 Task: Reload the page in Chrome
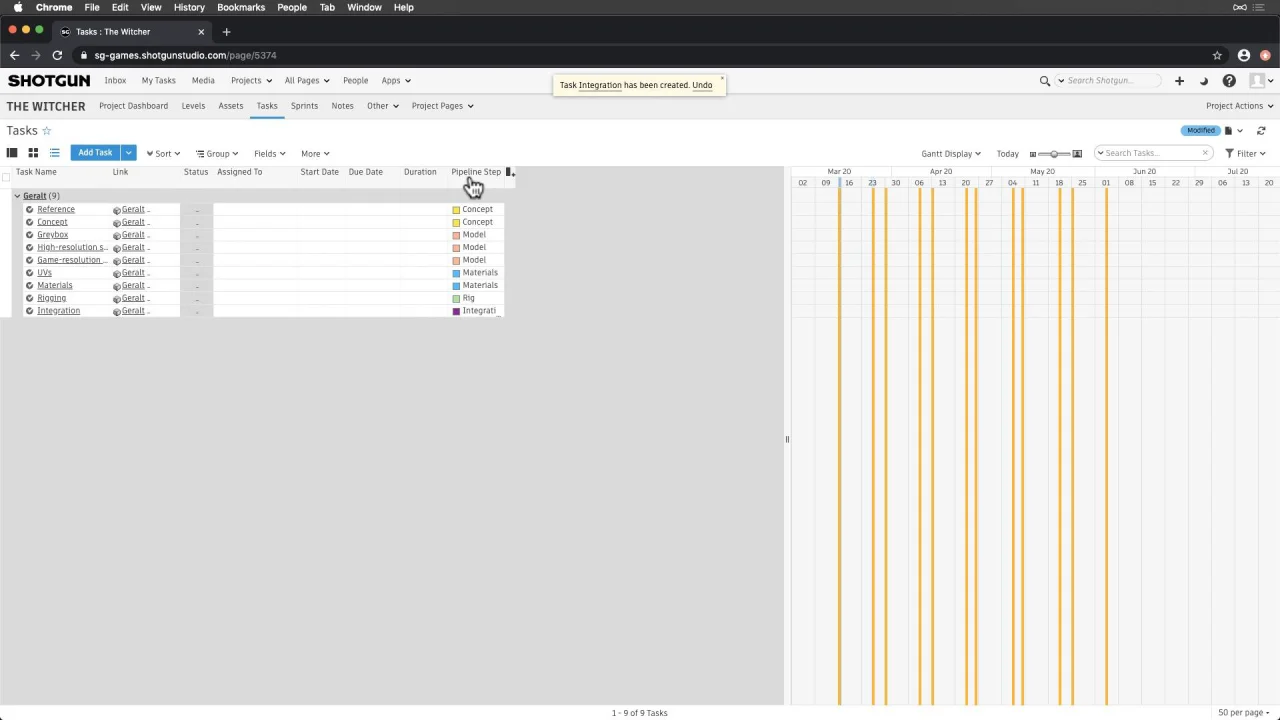(57, 55)
